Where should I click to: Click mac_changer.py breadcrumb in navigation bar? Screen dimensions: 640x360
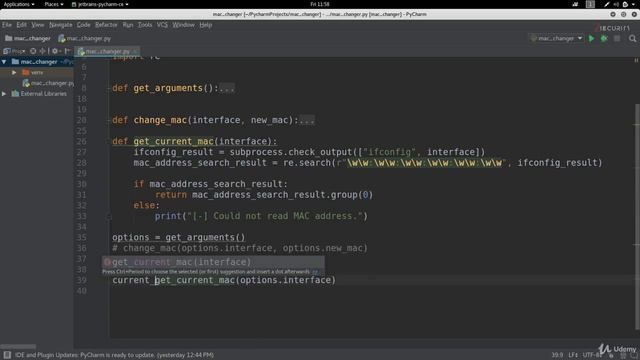click(x=84, y=38)
